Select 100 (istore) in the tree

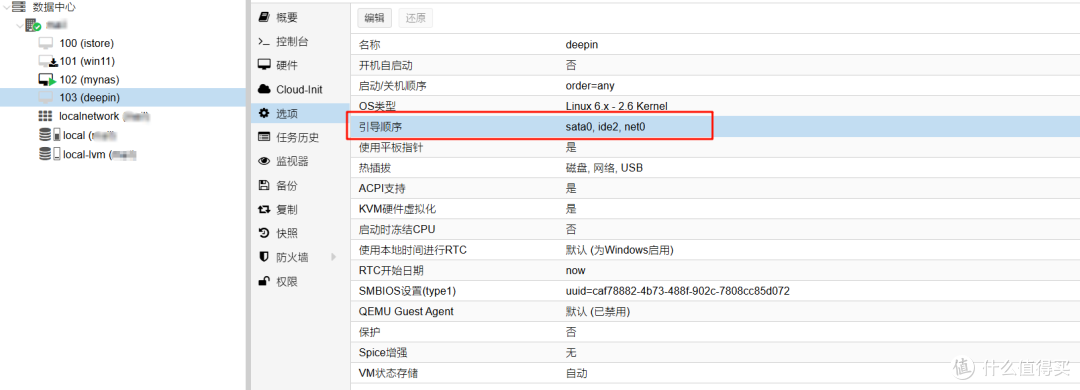coord(87,43)
